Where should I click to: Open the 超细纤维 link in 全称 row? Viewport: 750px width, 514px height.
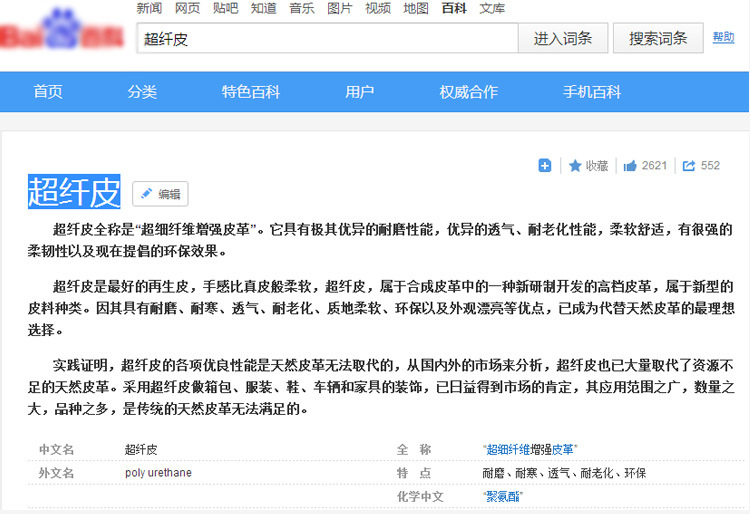tap(508, 449)
